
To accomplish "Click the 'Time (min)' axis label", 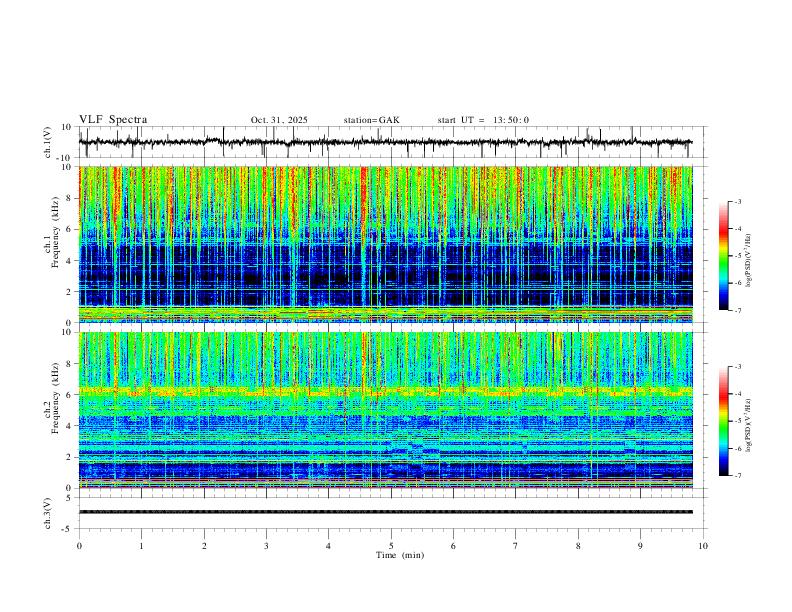I will [400, 555].
